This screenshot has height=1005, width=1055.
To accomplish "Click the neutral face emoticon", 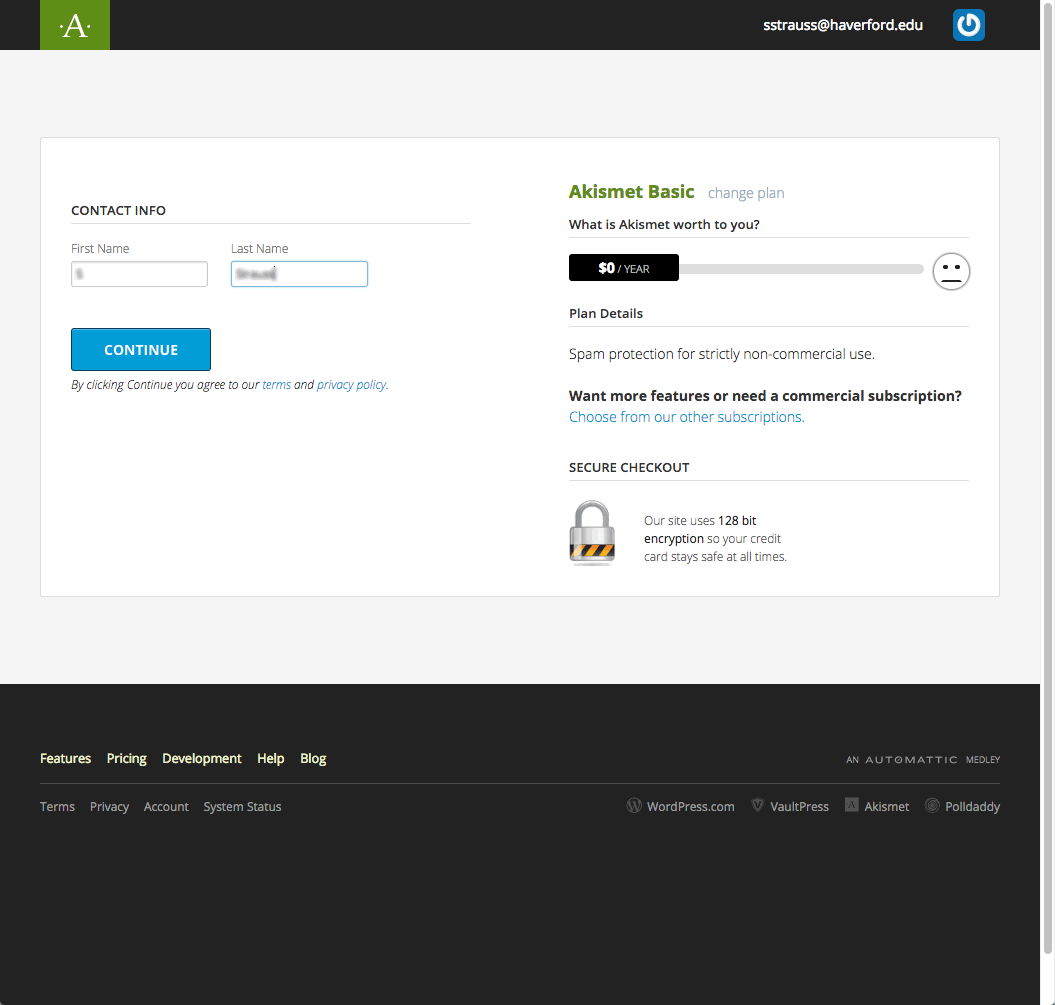I will coord(951,271).
